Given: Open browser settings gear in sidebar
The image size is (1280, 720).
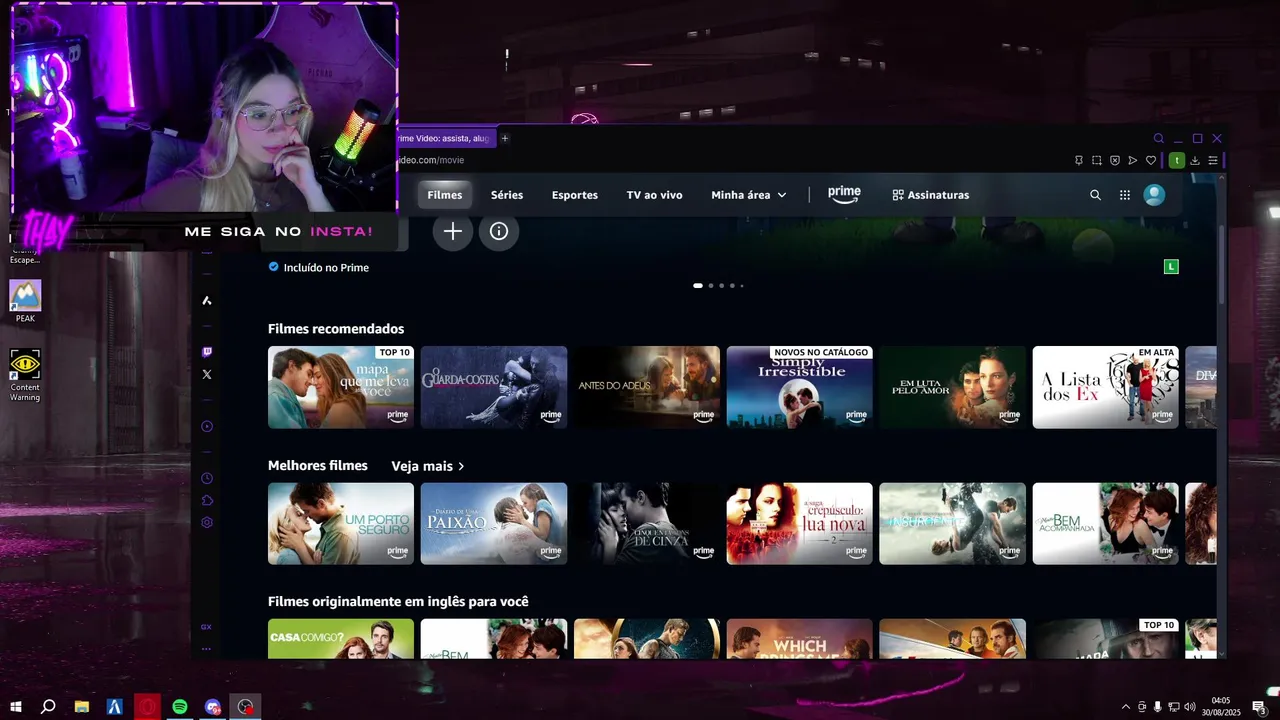Looking at the screenshot, I should 207,522.
